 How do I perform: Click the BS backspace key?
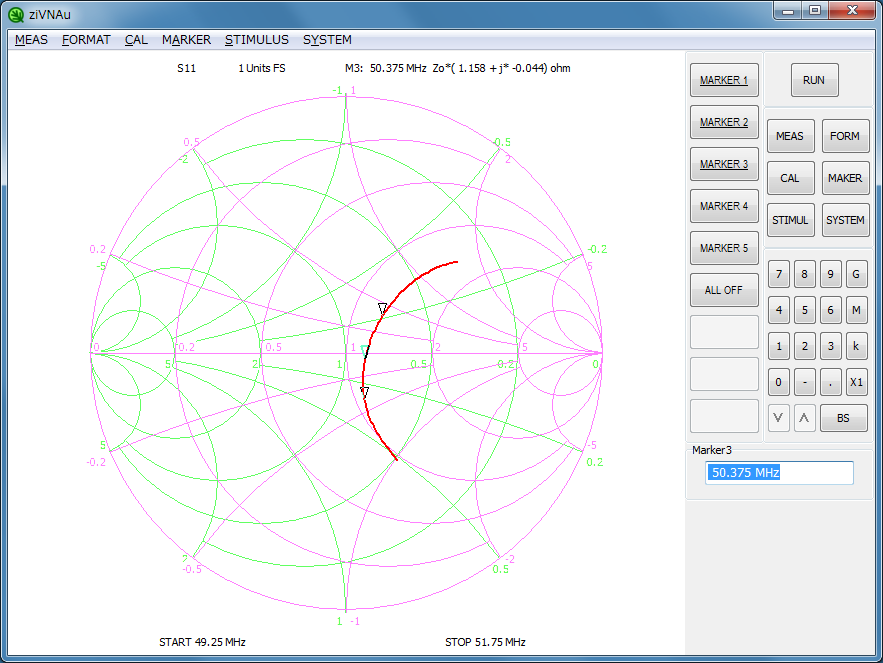(x=843, y=418)
